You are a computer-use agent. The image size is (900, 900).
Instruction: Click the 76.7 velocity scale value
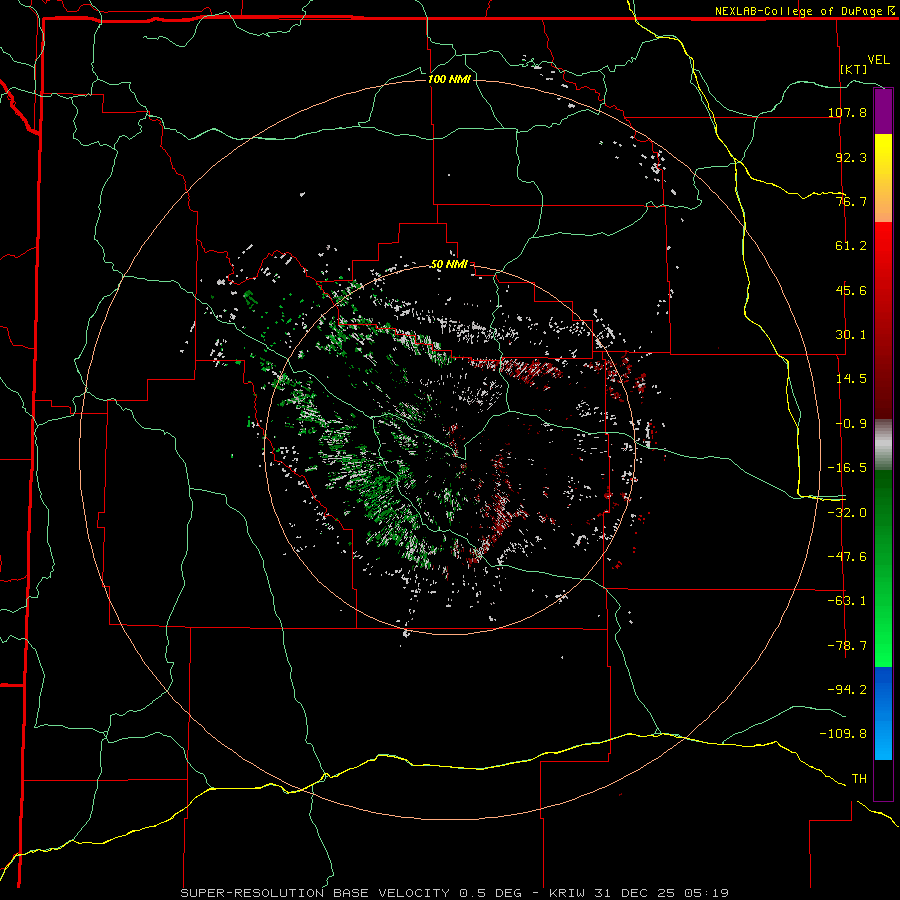click(851, 201)
